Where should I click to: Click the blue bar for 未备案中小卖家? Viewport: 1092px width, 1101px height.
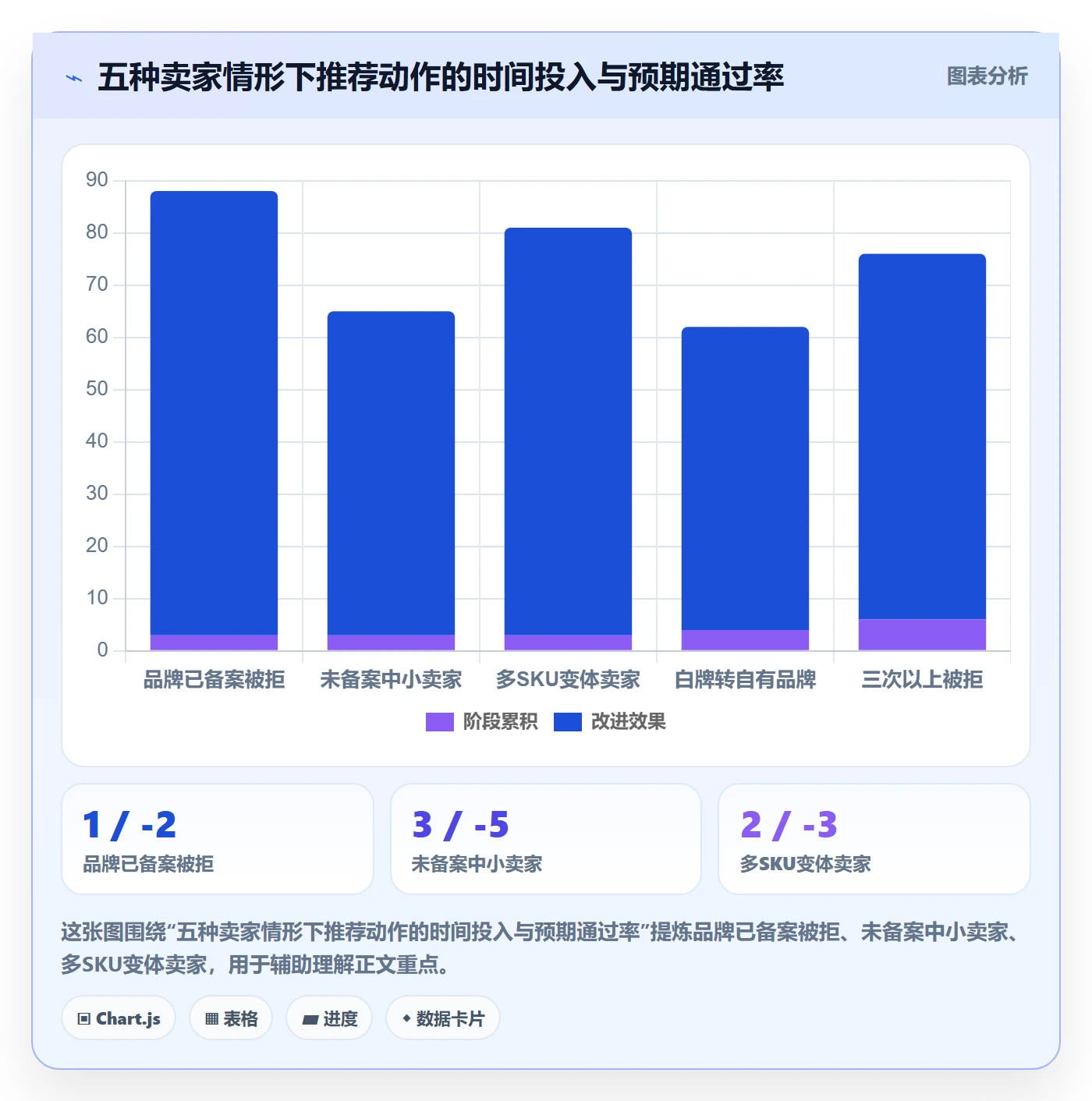391,473
